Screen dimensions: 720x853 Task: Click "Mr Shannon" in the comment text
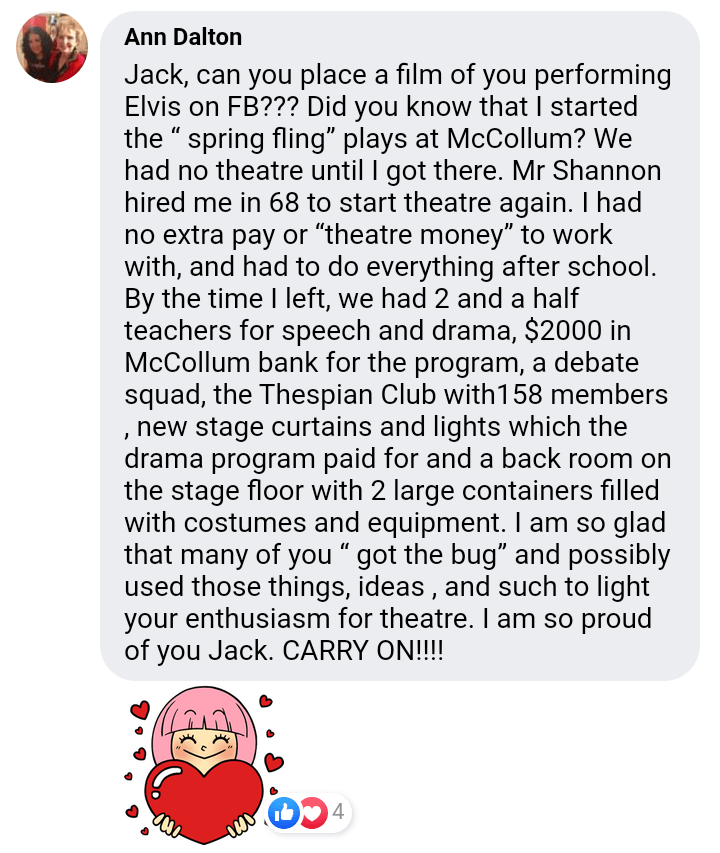(x=587, y=171)
